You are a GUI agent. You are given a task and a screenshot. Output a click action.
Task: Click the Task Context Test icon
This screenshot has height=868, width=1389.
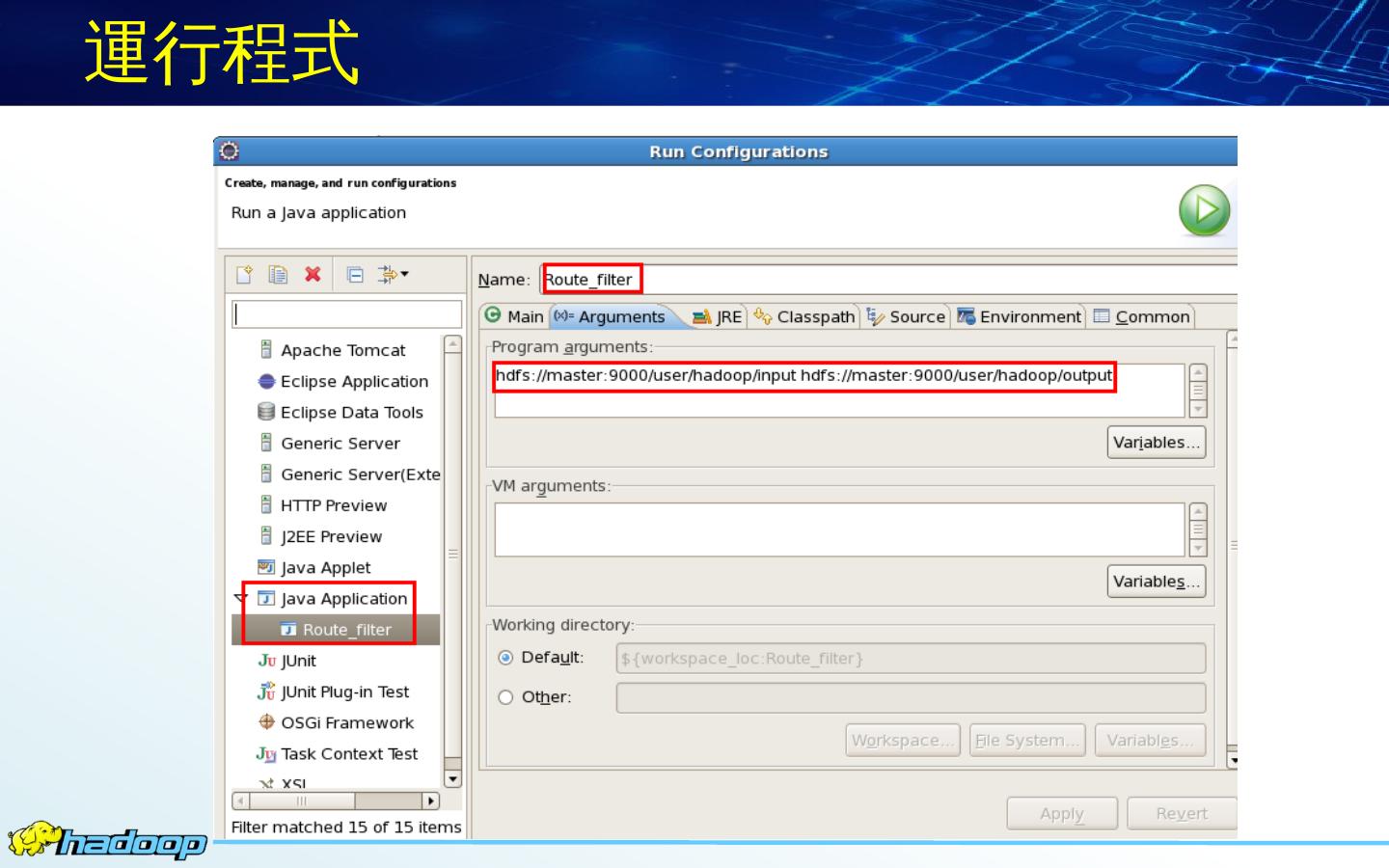[x=266, y=754]
